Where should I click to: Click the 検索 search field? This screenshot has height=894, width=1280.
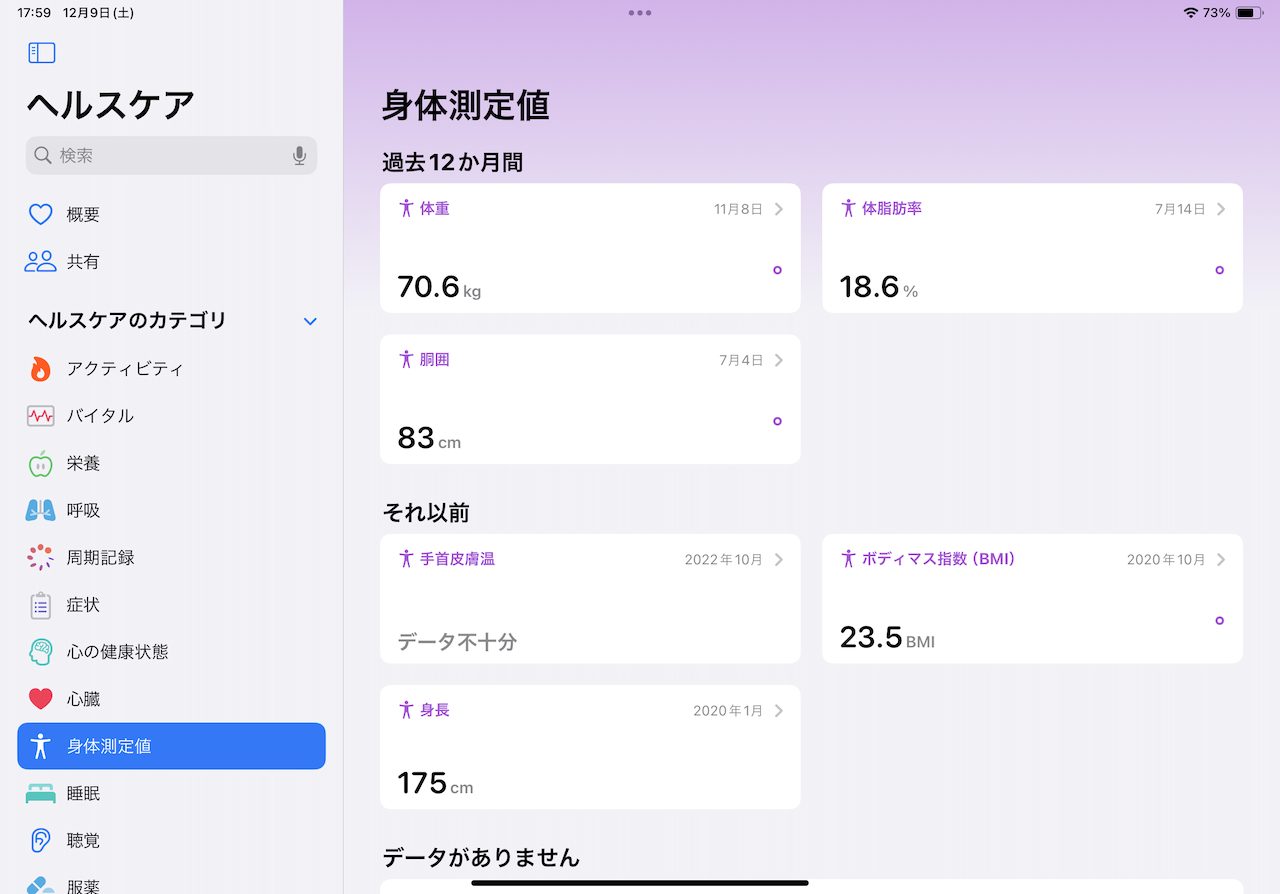click(x=171, y=156)
